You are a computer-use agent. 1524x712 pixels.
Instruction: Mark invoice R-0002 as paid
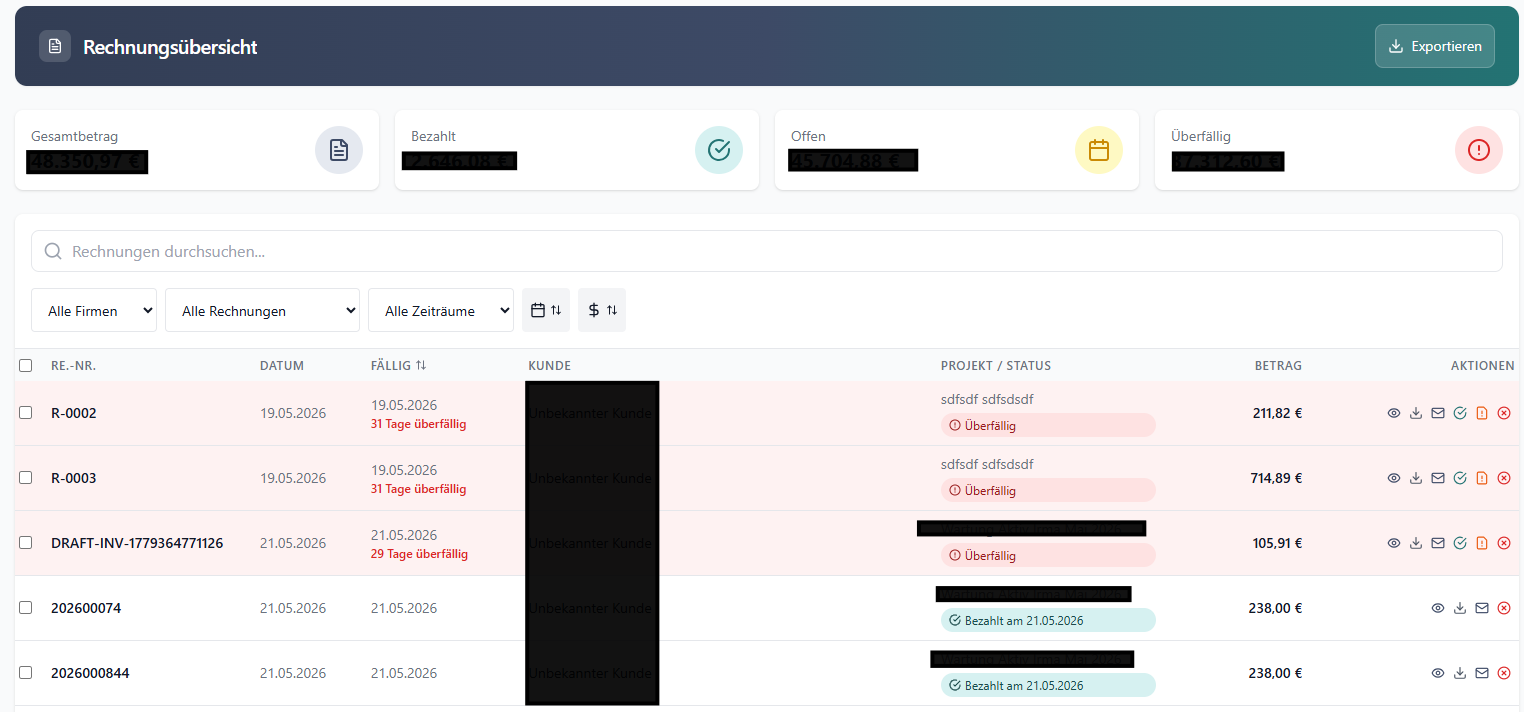pyautogui.click(x=1460, y=413)
